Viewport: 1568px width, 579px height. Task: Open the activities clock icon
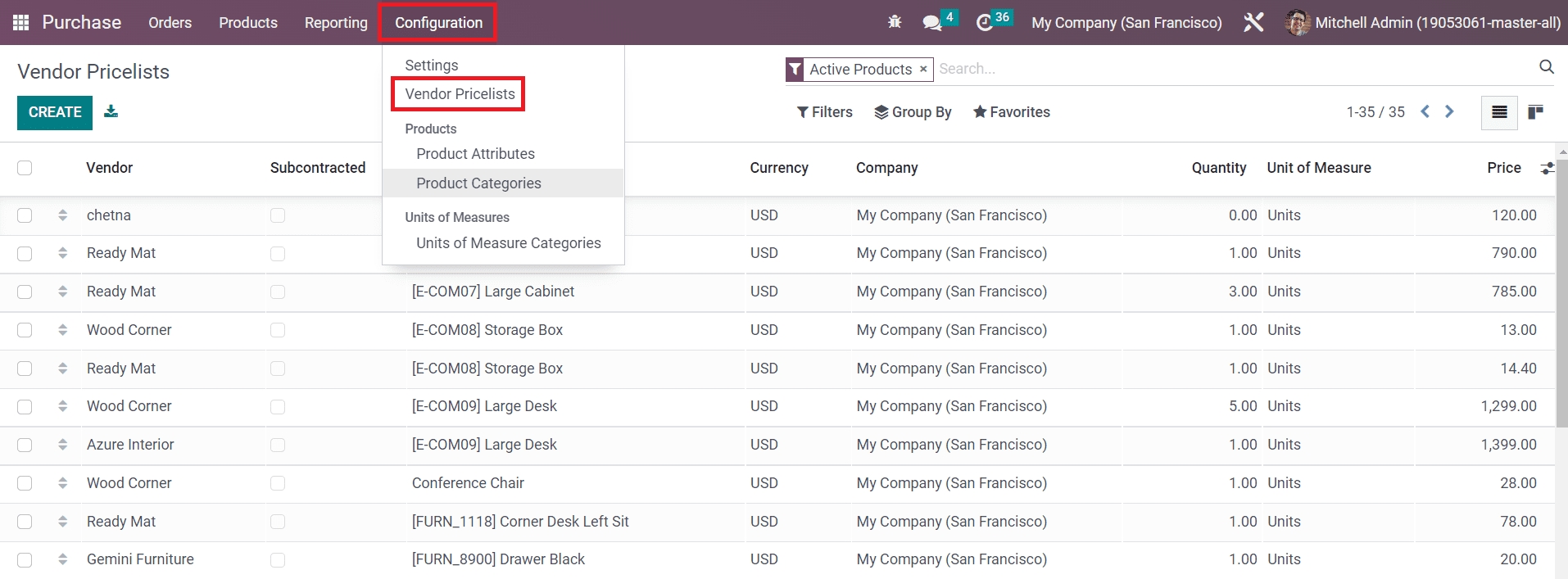[985, 23]
